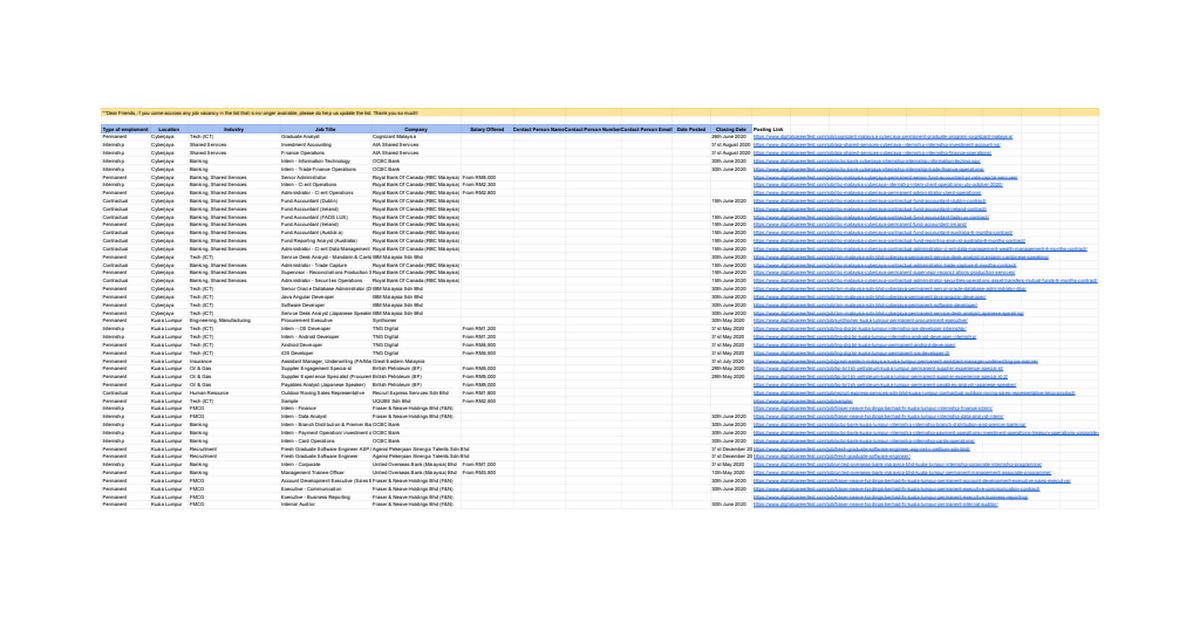Select the 'Contact Person Name' header cell
This screenshot has height=630, width=1200.
click(538, 129)
